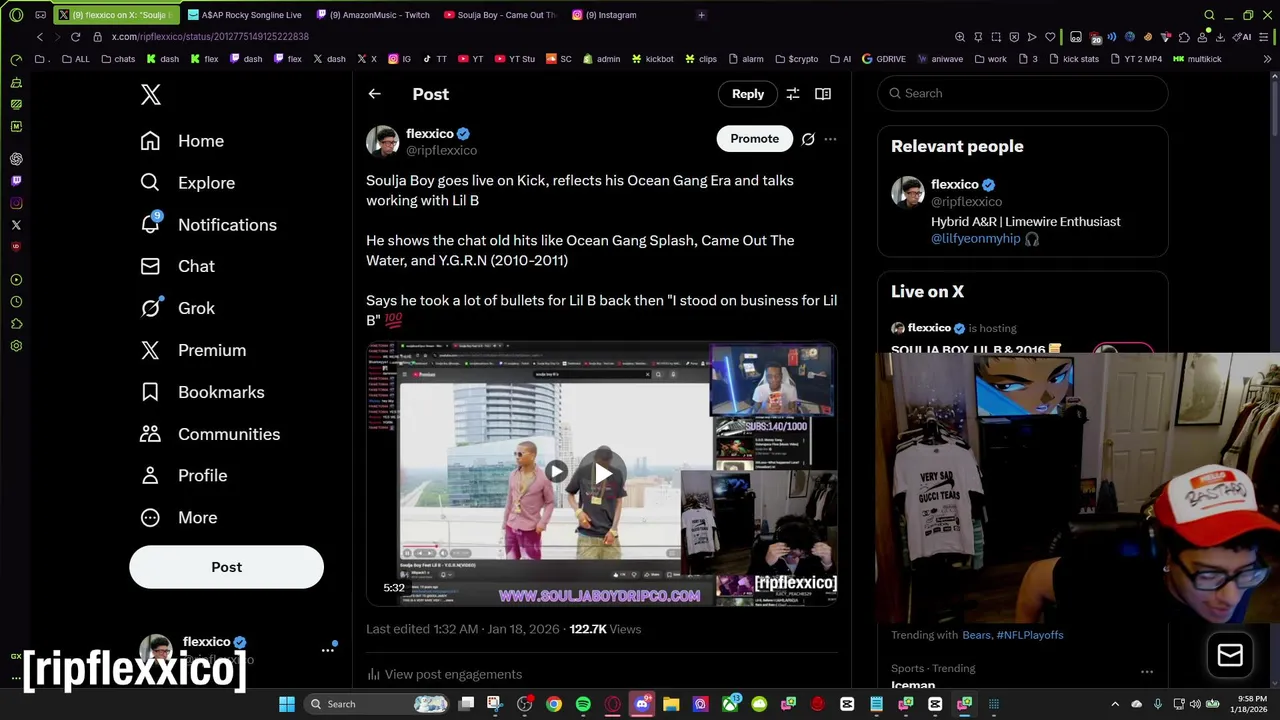Open the aniwave bookmark

pos(939,59)
